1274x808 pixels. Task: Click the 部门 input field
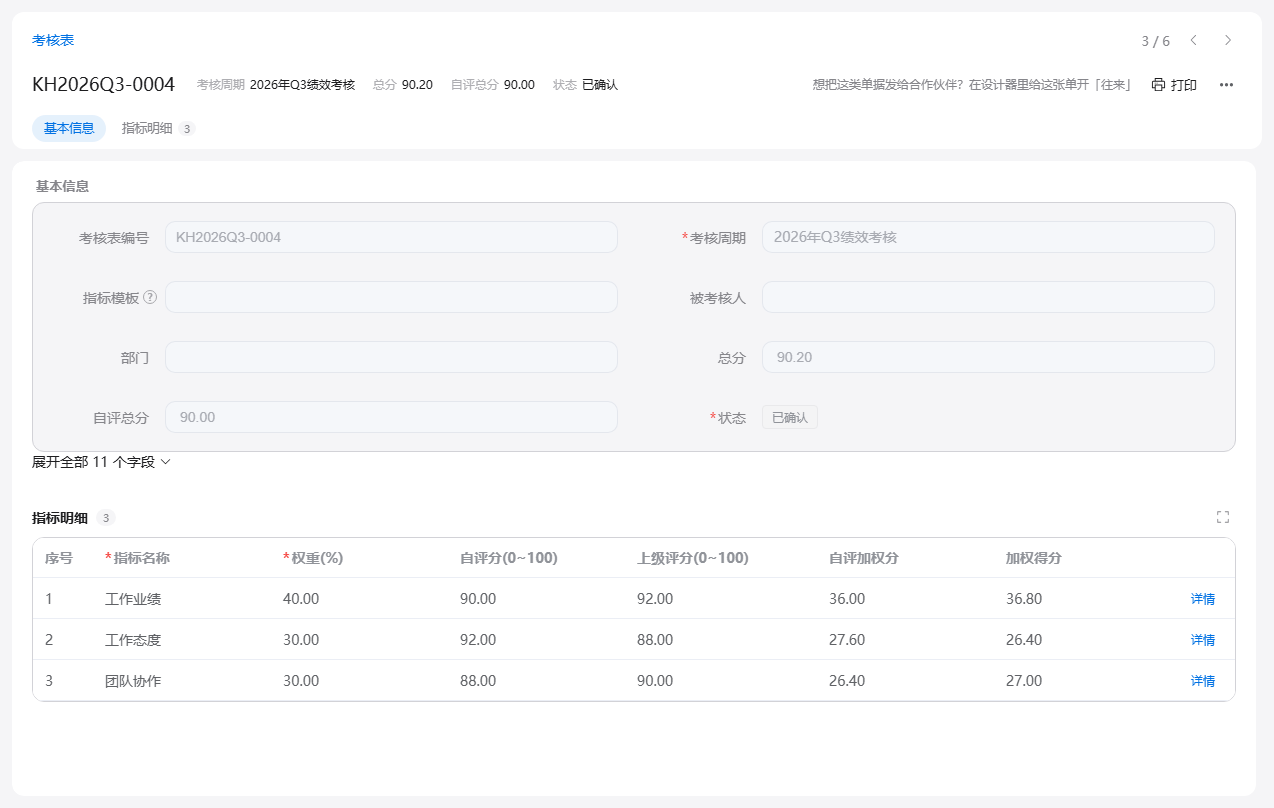coord(391,357)
